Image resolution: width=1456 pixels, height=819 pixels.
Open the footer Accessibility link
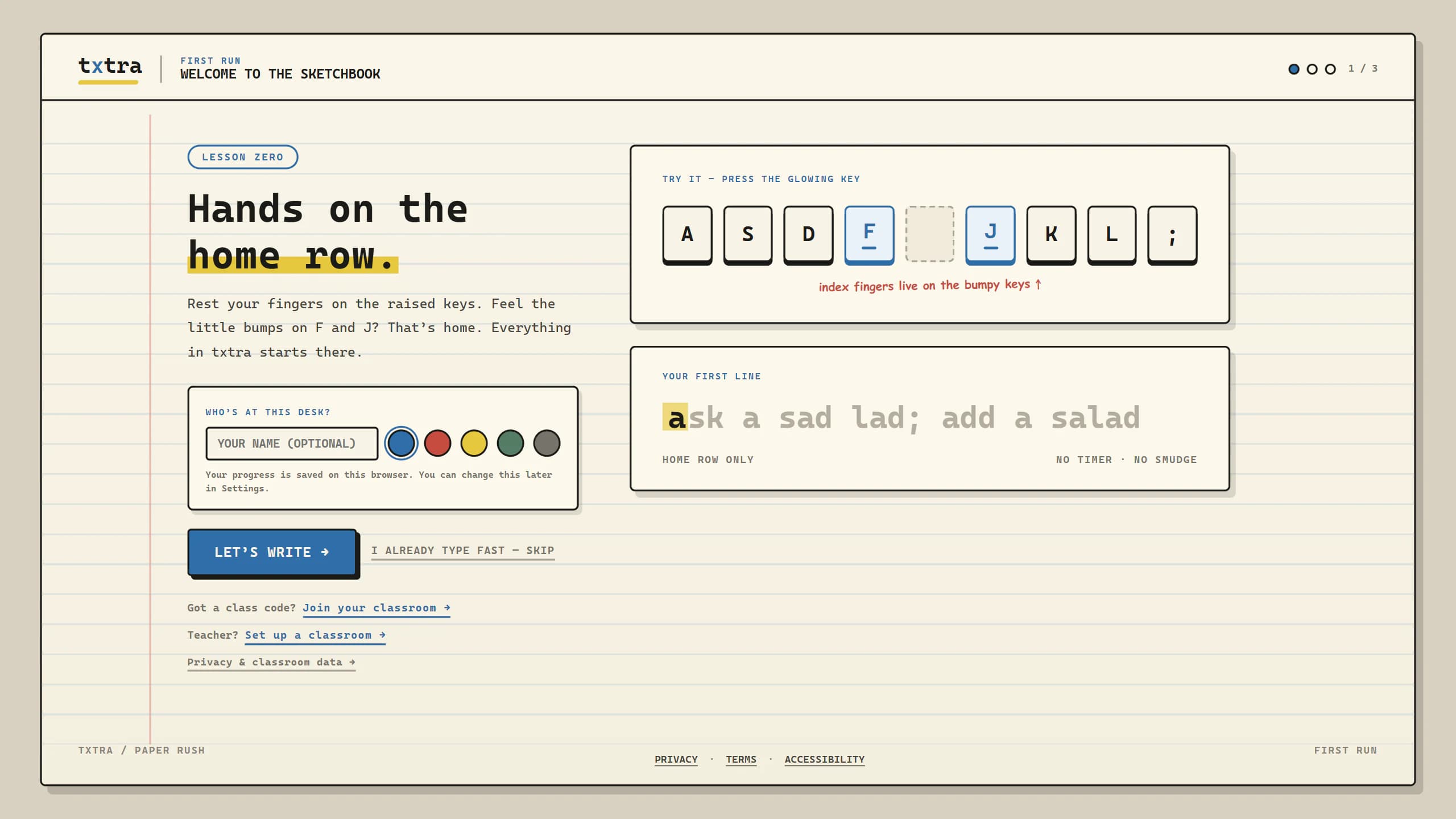tap(824, 760)
